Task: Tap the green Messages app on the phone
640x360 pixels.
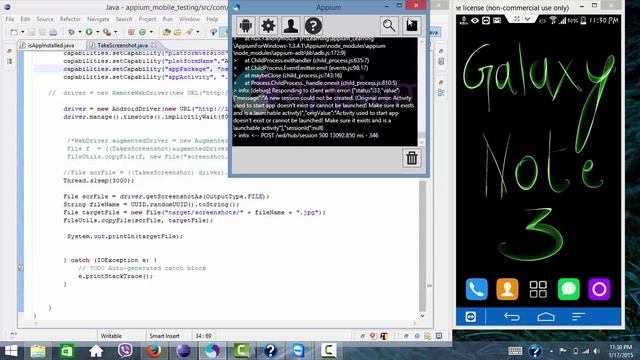Action: (569, 289)
